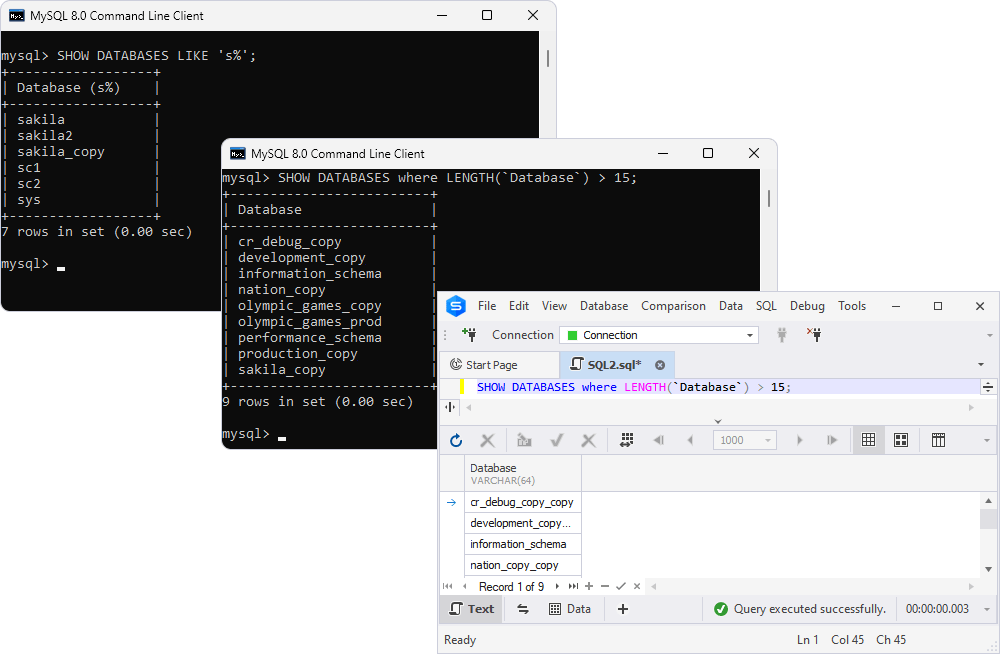Viewport: 1000px width, 654px height.
Task: Select the cr_debug_copy_copy cell
Action: 523,503
